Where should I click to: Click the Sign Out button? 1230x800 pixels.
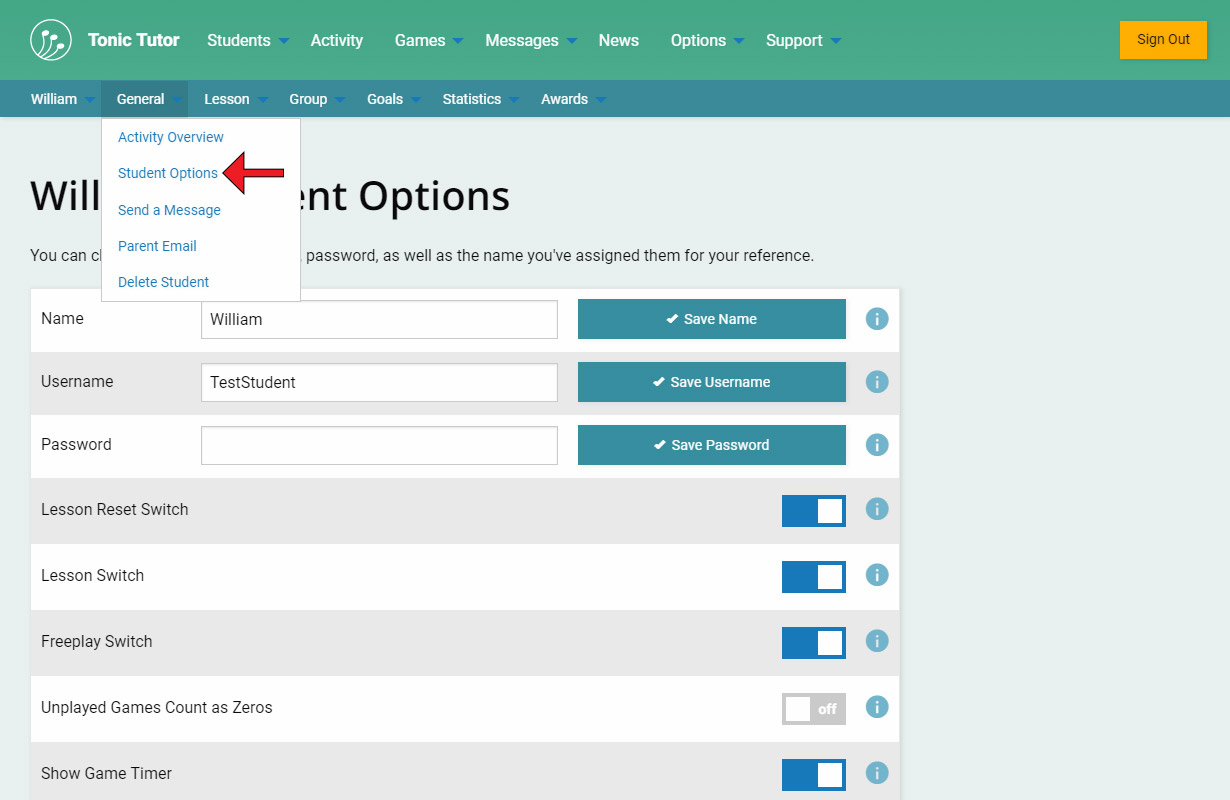click(x=1163, y=40)
